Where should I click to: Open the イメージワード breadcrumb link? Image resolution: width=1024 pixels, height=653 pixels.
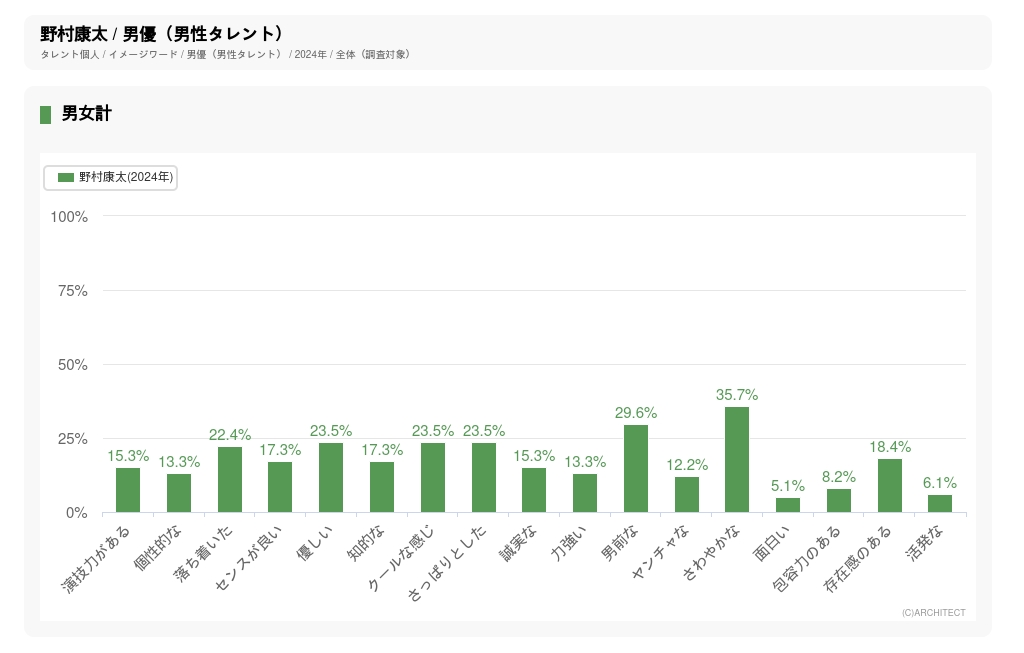click(143, 54)
